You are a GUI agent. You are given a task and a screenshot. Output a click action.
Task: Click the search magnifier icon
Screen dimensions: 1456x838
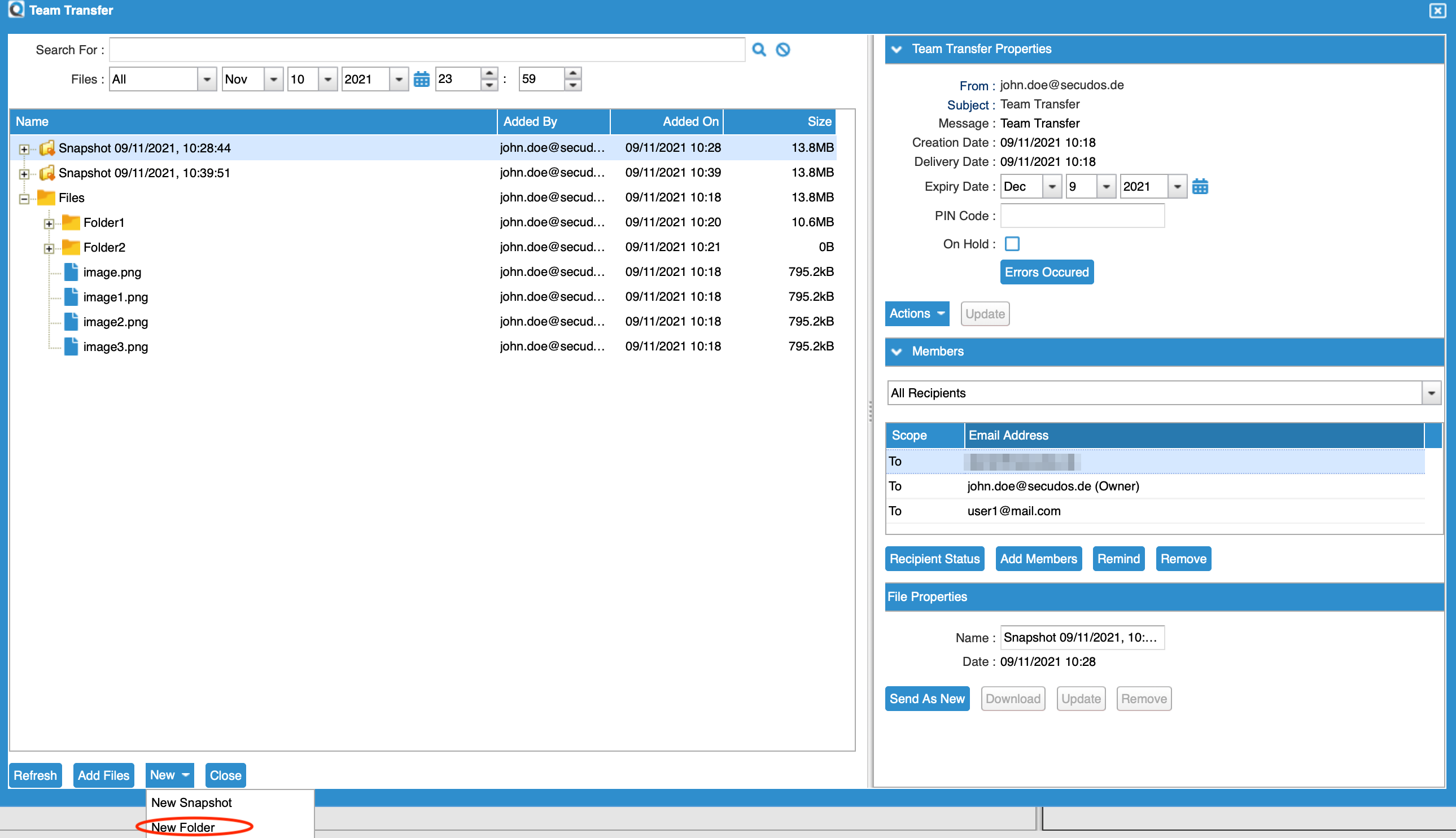click(x=759, y=50)
